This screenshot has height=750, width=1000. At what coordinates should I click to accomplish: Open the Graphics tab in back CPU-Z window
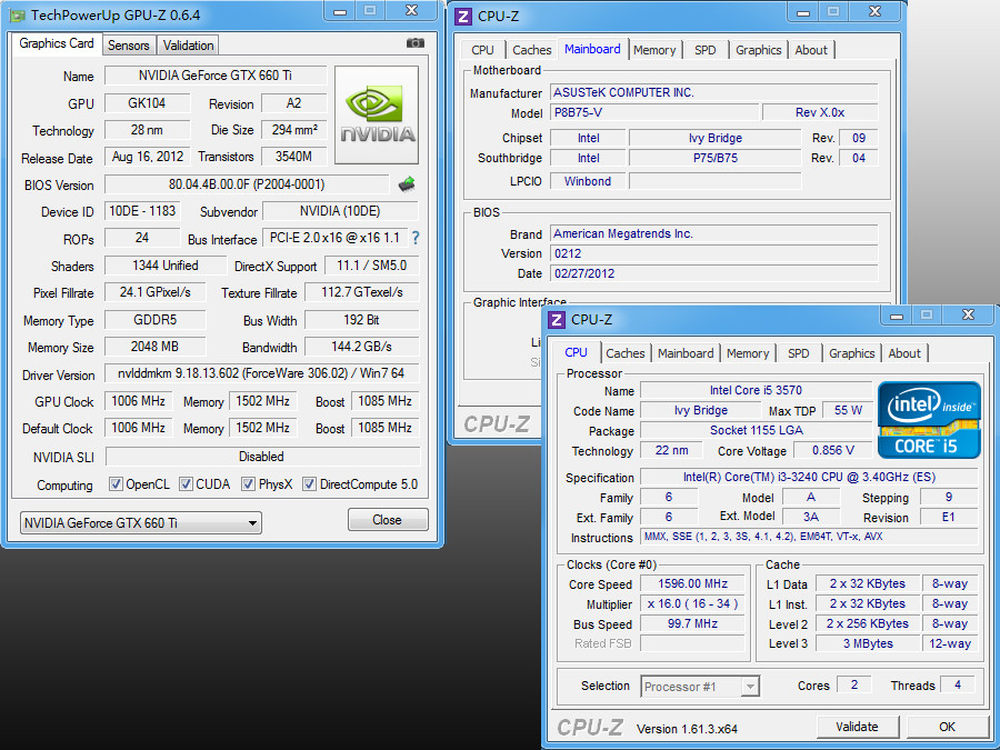coord(758,50)
